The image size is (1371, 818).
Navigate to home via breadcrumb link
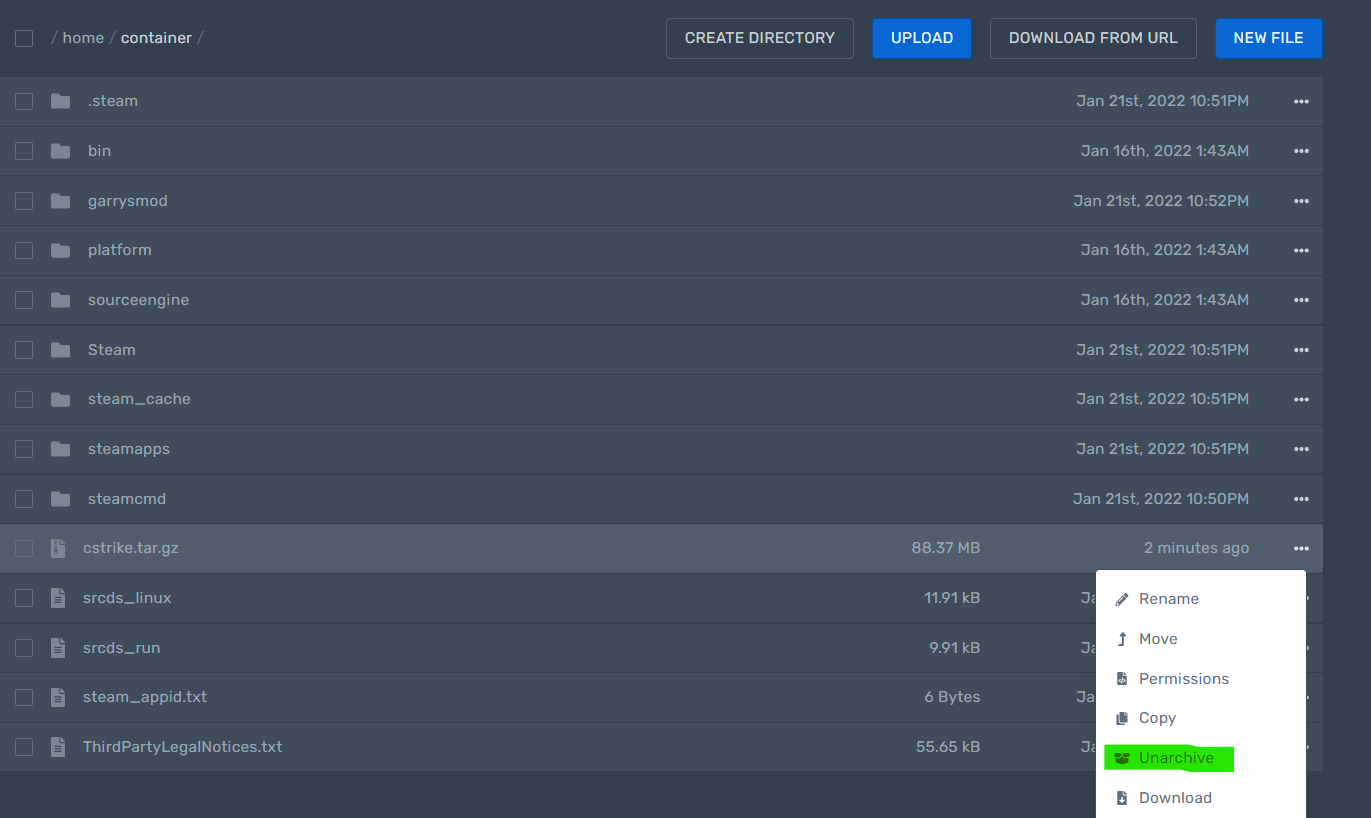coord(83,37)
